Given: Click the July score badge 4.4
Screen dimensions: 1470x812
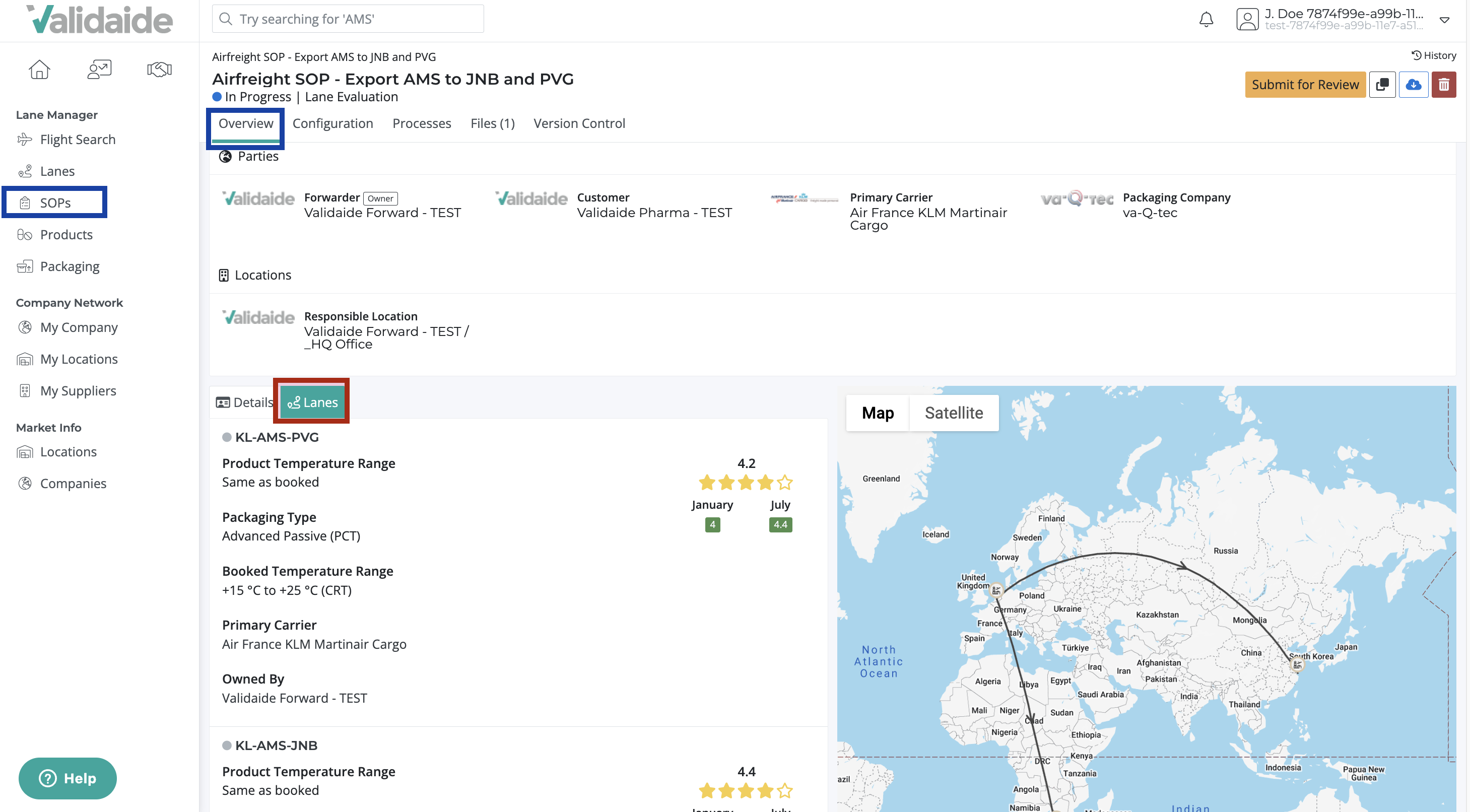Looking at the screenshot, I should click(780, 524).
